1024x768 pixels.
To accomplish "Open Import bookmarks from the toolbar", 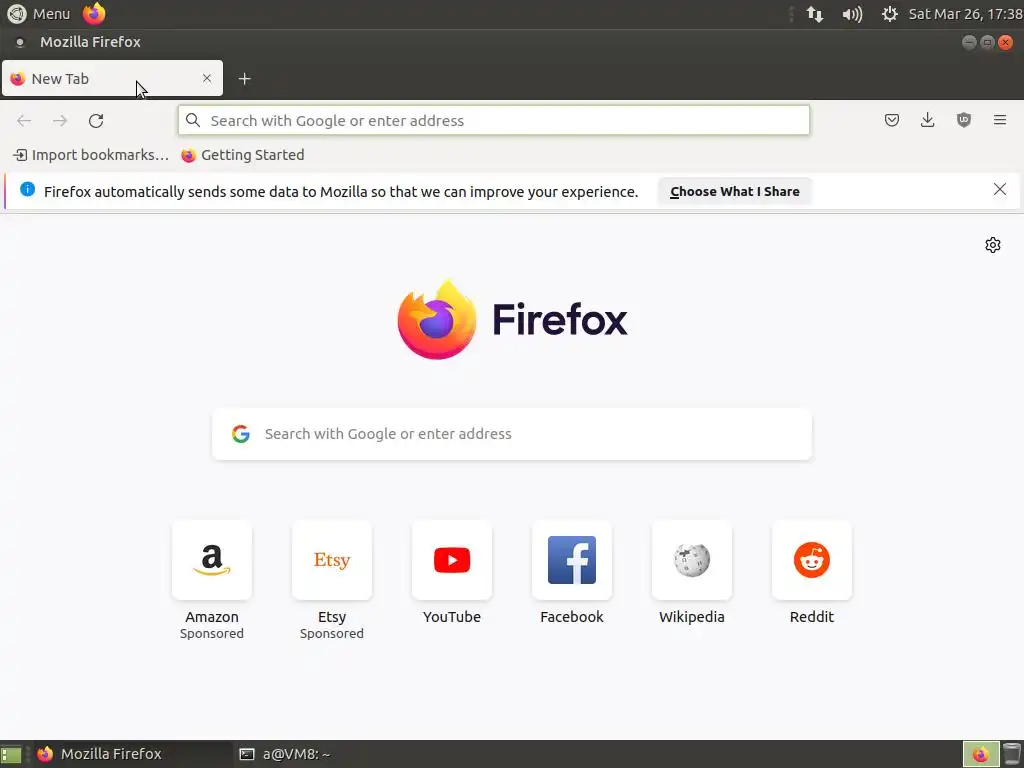I will (x=91, y=155).
